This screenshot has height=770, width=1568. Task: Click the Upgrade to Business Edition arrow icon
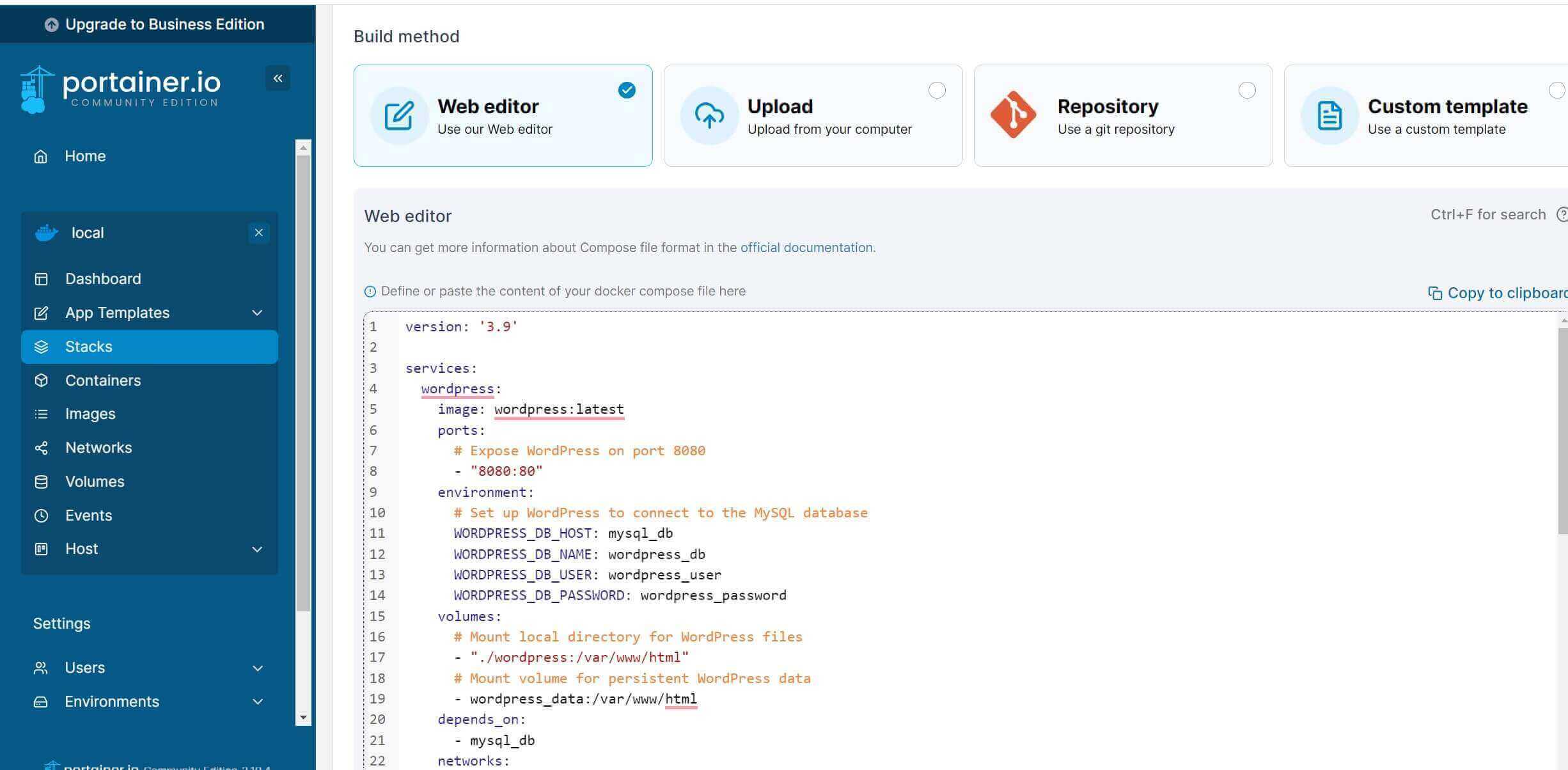click(51, 24)
